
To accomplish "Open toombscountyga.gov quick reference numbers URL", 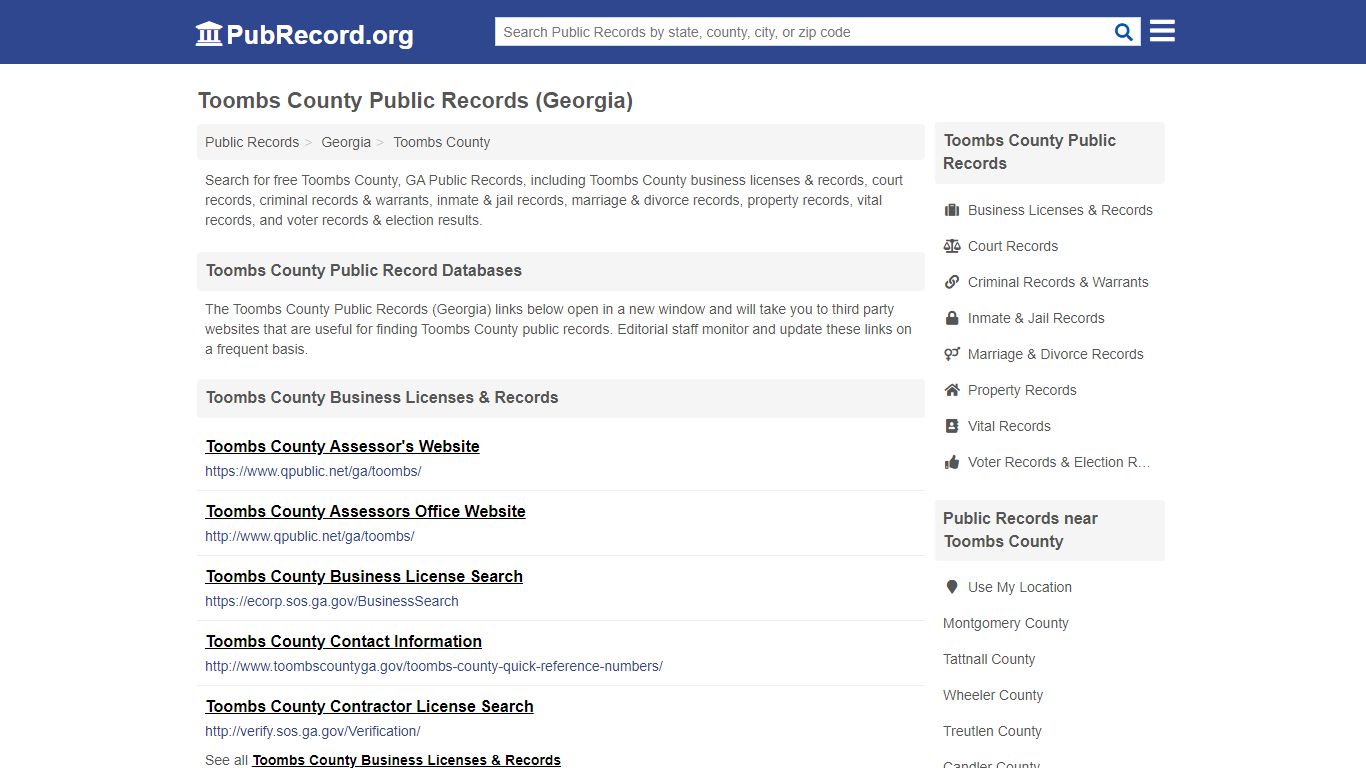I will [x=434, y=666].
